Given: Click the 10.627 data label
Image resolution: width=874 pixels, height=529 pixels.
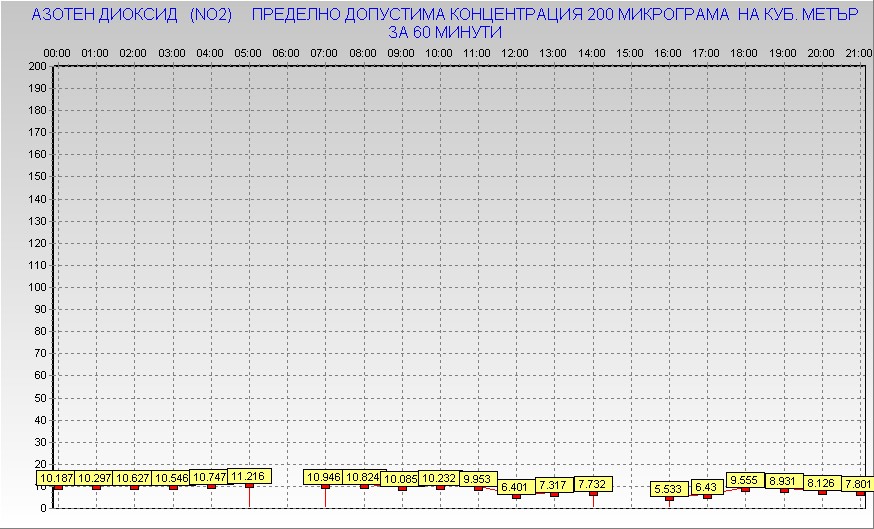Looking at the screenshot, I should (134, 479).
